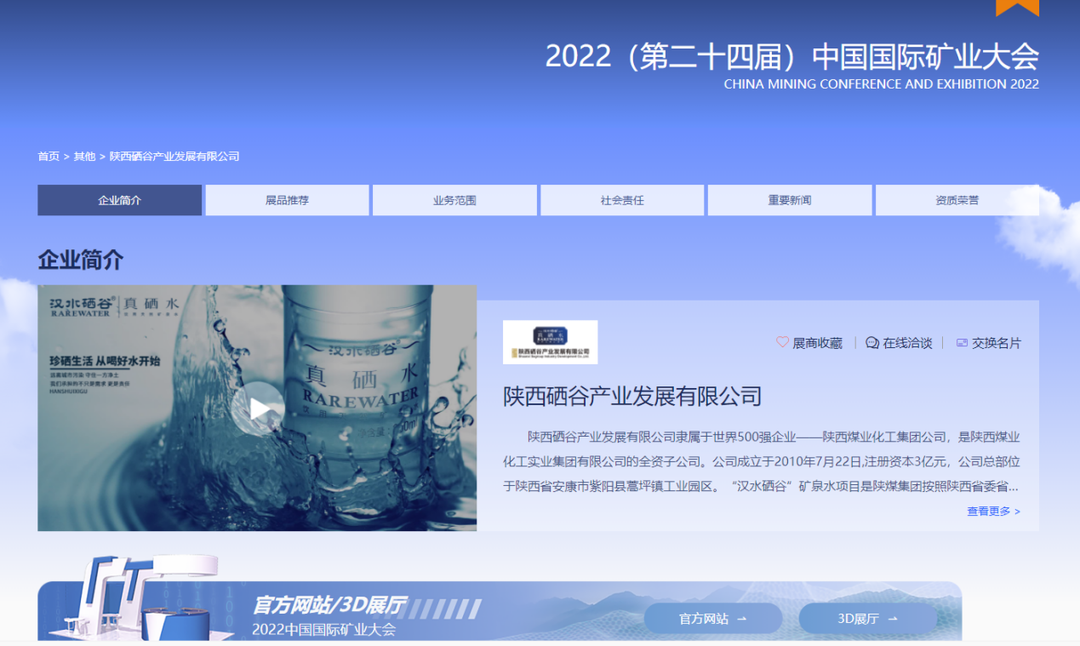
Task: Click CHINA MINING CONFERENCE AND EXHIBITION 2022 text
Action: pos(881,84)
